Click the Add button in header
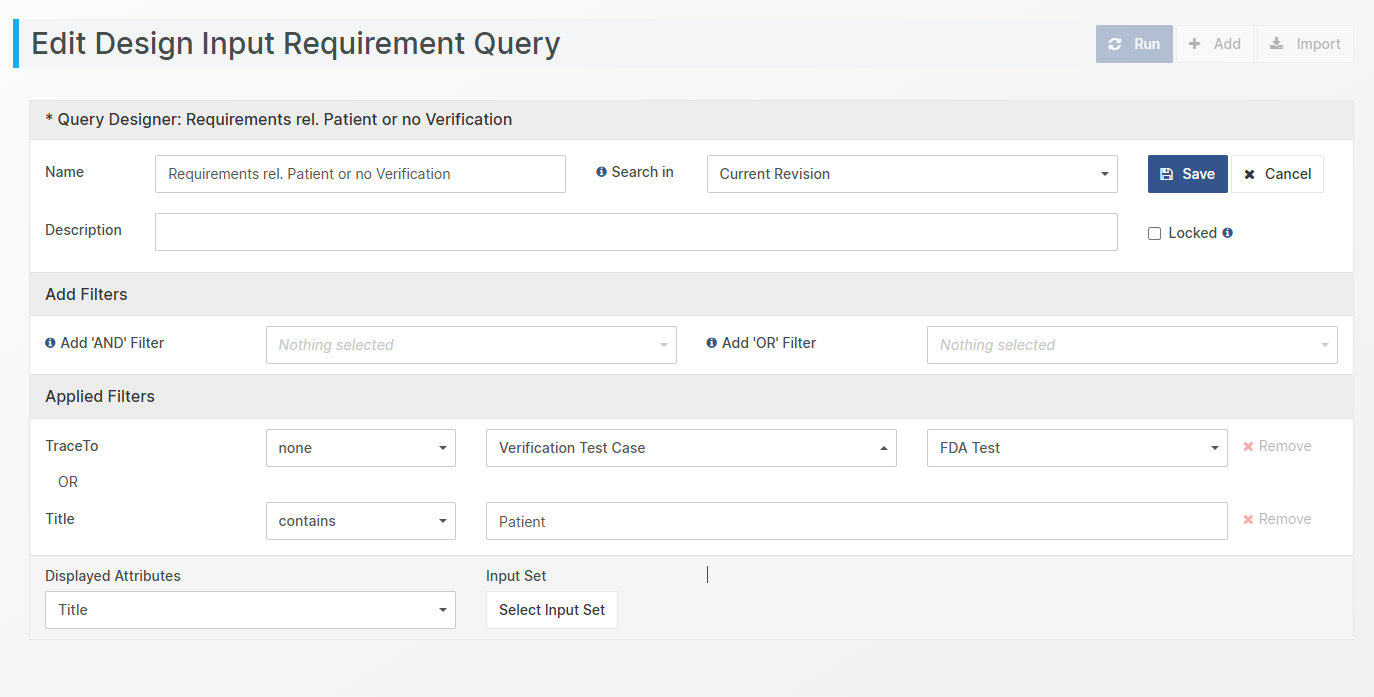Image resolution: width=1374 pixels, height=697 pixels. tap(1214, 44)
